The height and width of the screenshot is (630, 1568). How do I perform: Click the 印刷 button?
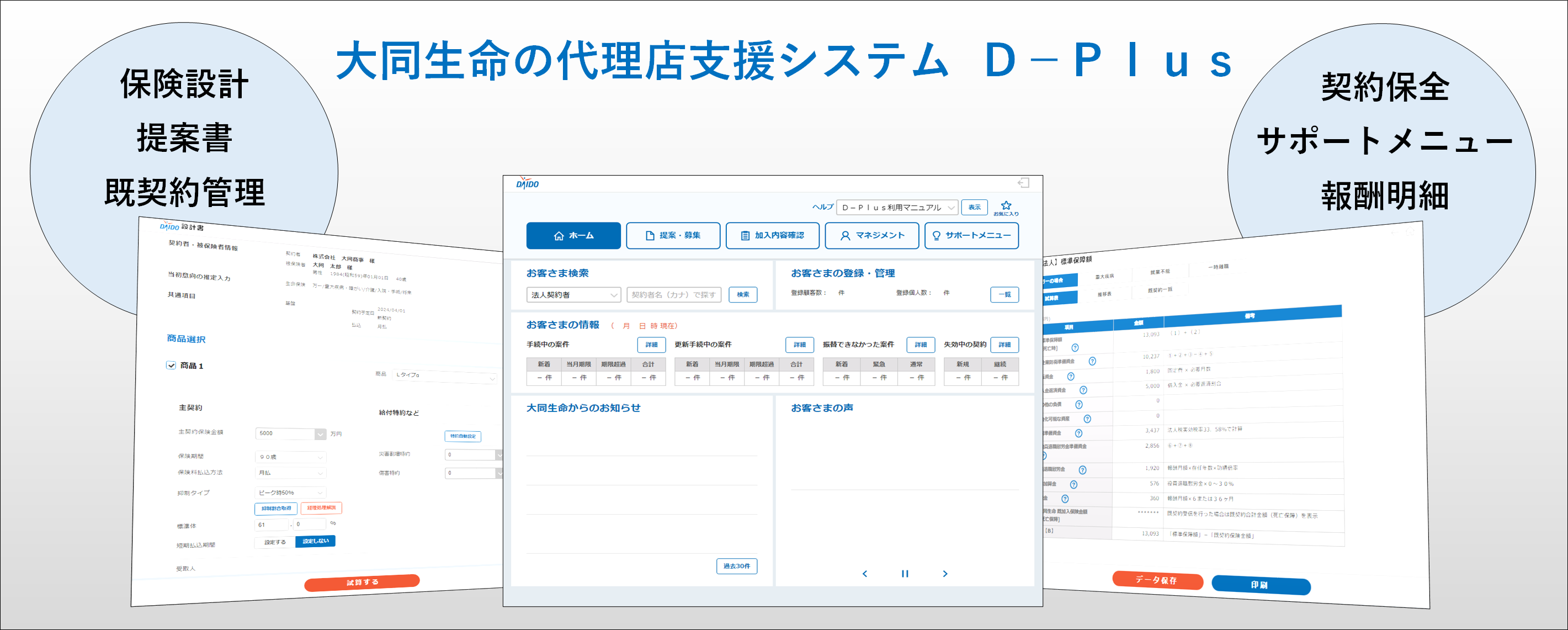point(1261,585)
